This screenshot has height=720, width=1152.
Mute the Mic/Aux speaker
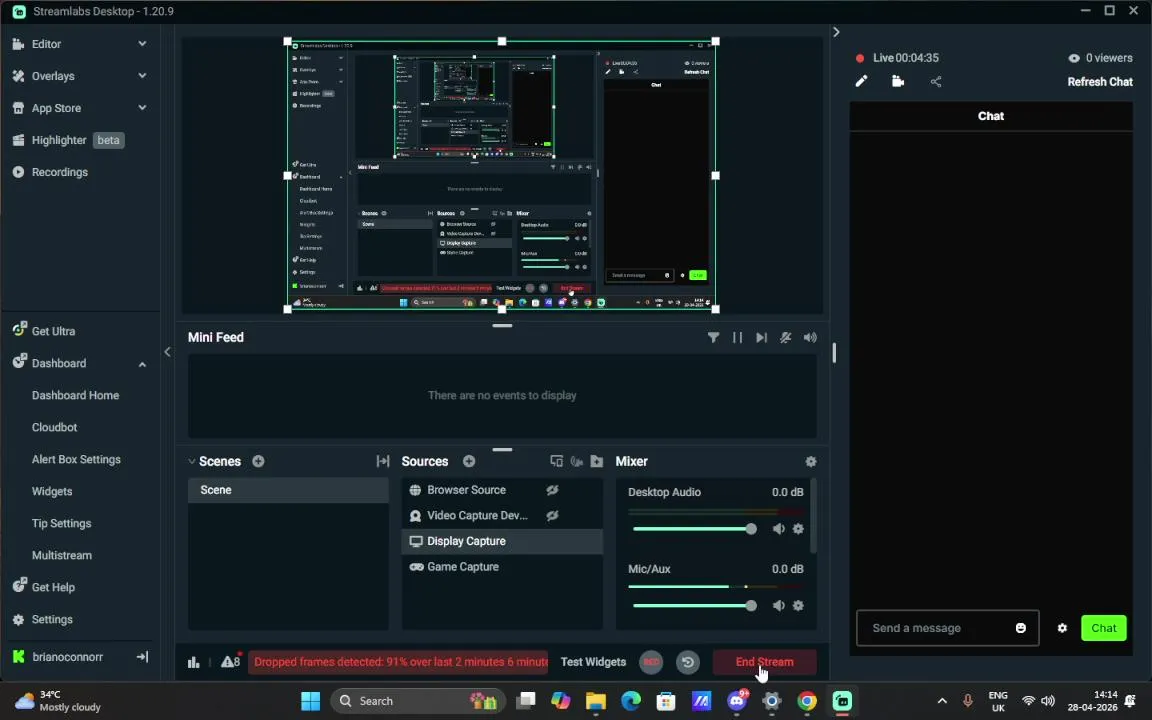[x=778, y=605]
